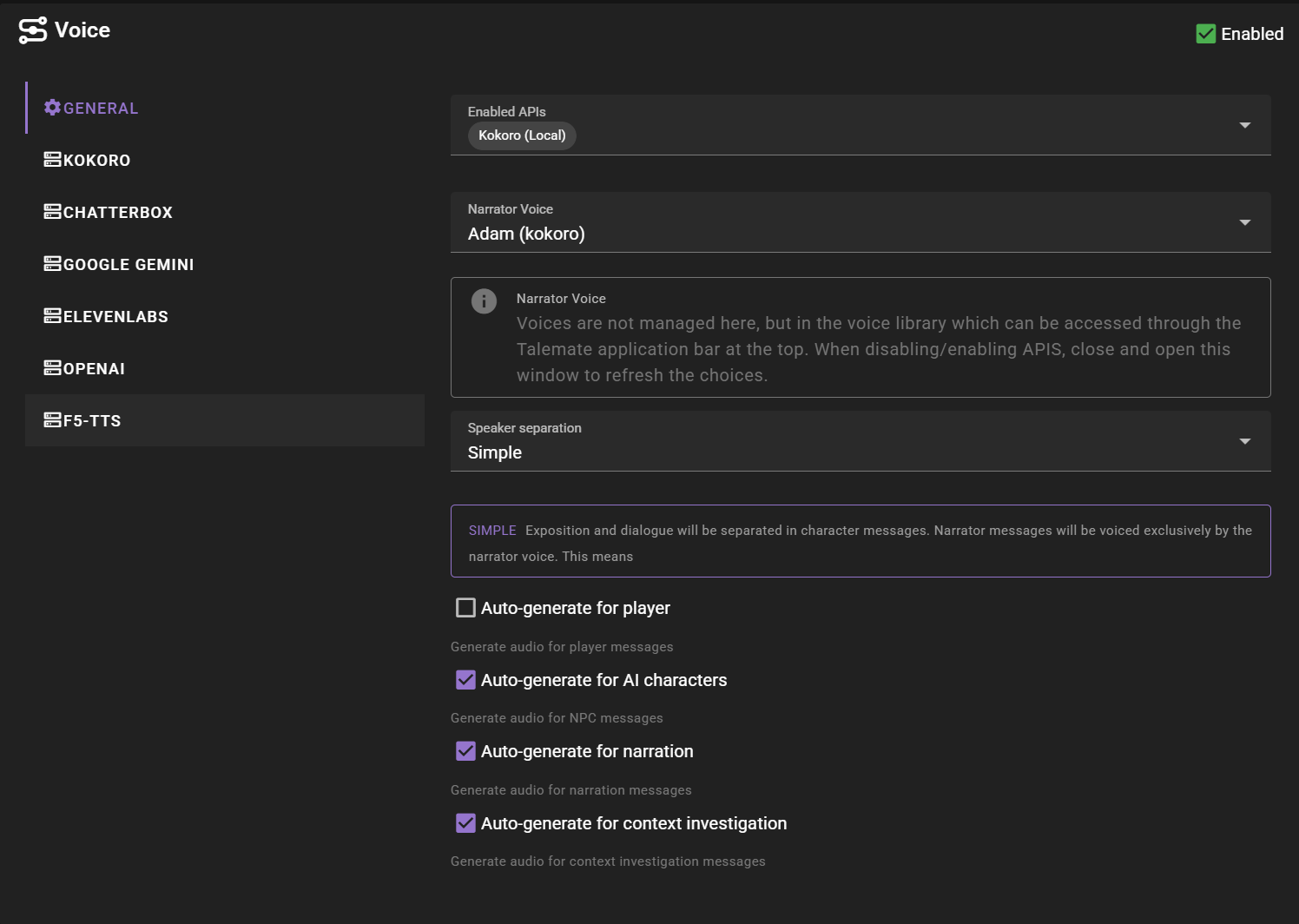Switch to the F5-TTS tab
1299x924 pixels.
point(225,420)
